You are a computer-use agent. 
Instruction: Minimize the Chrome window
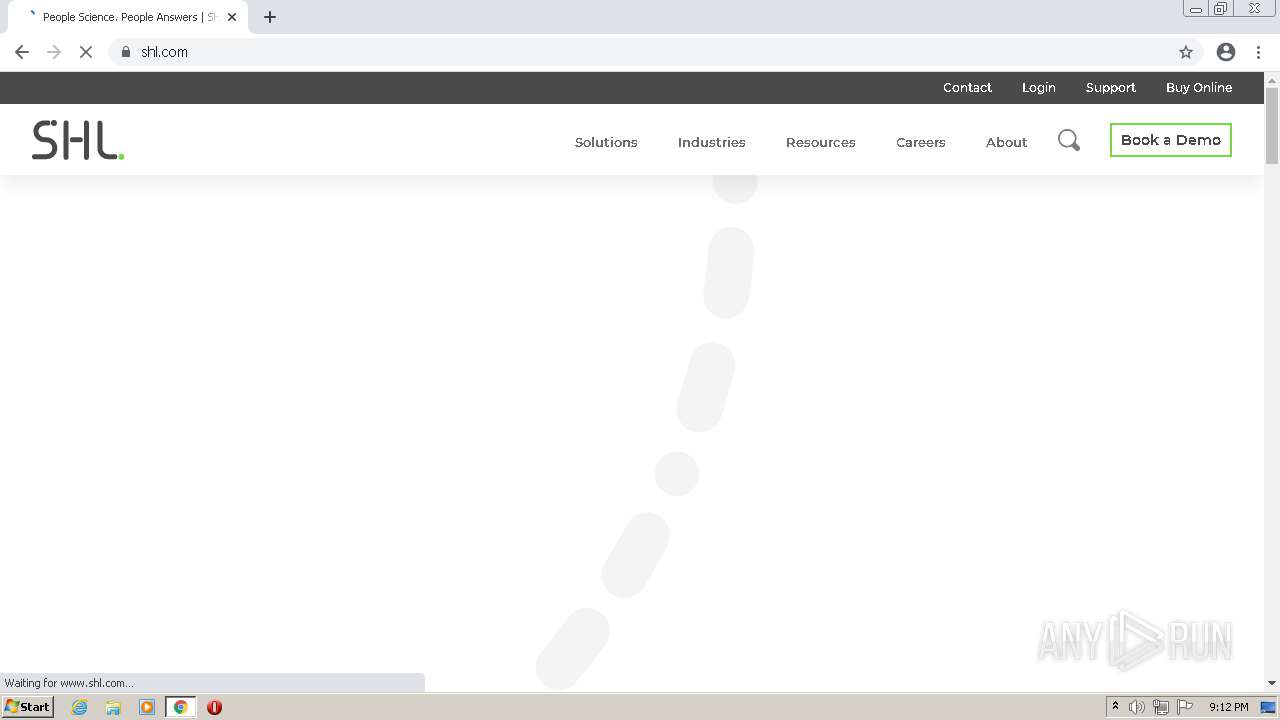[x=1196, y=9]
